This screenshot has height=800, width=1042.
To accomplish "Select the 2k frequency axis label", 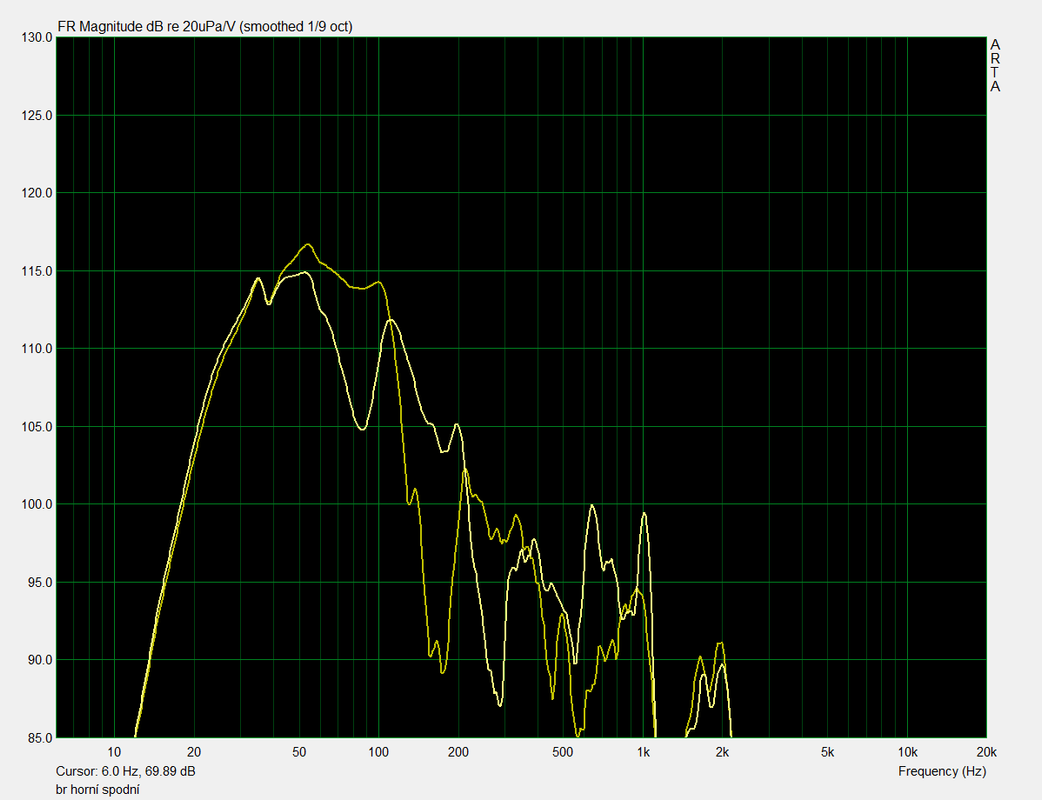I will point(722,752).
